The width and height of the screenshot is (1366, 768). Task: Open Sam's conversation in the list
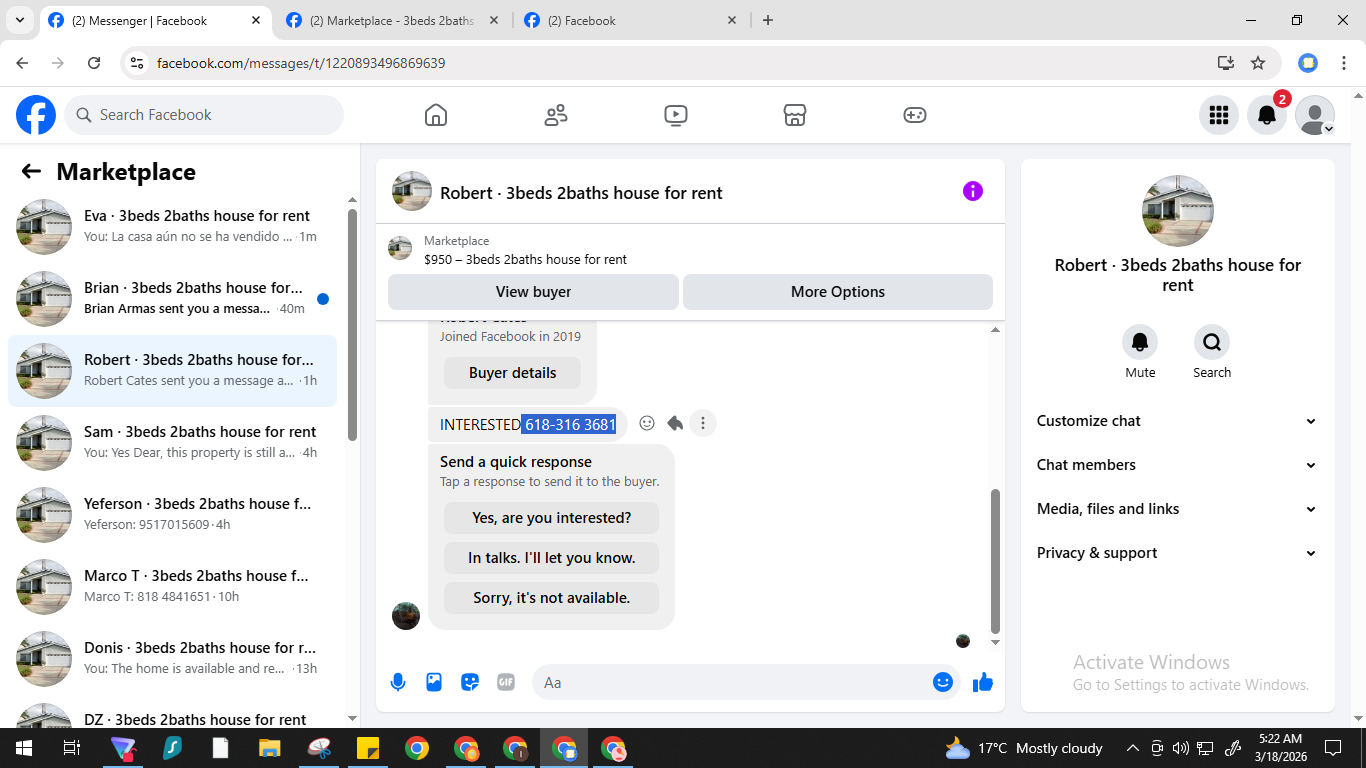(173, 443)
